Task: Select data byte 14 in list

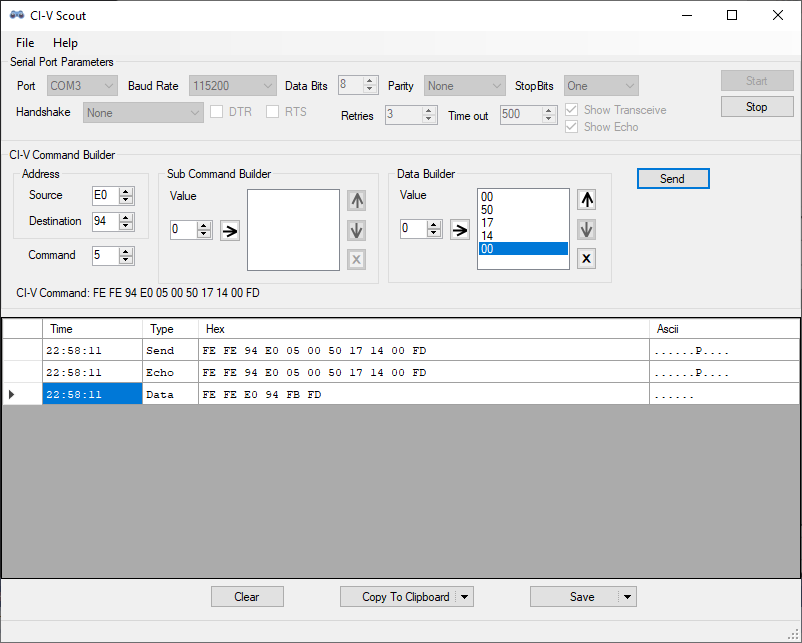Action: click(x=523, y=236)
